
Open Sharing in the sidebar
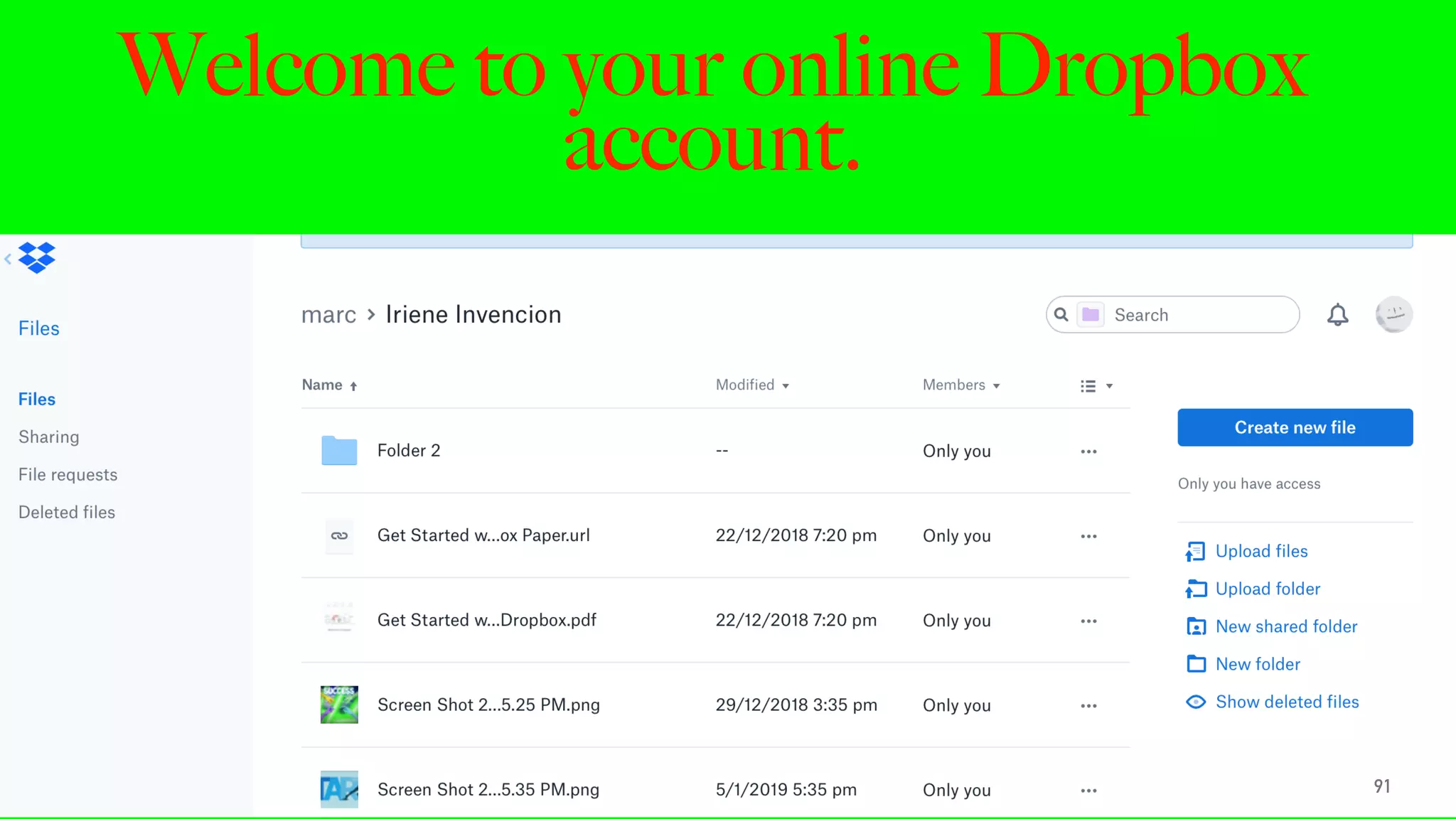(x=48, y=437)
